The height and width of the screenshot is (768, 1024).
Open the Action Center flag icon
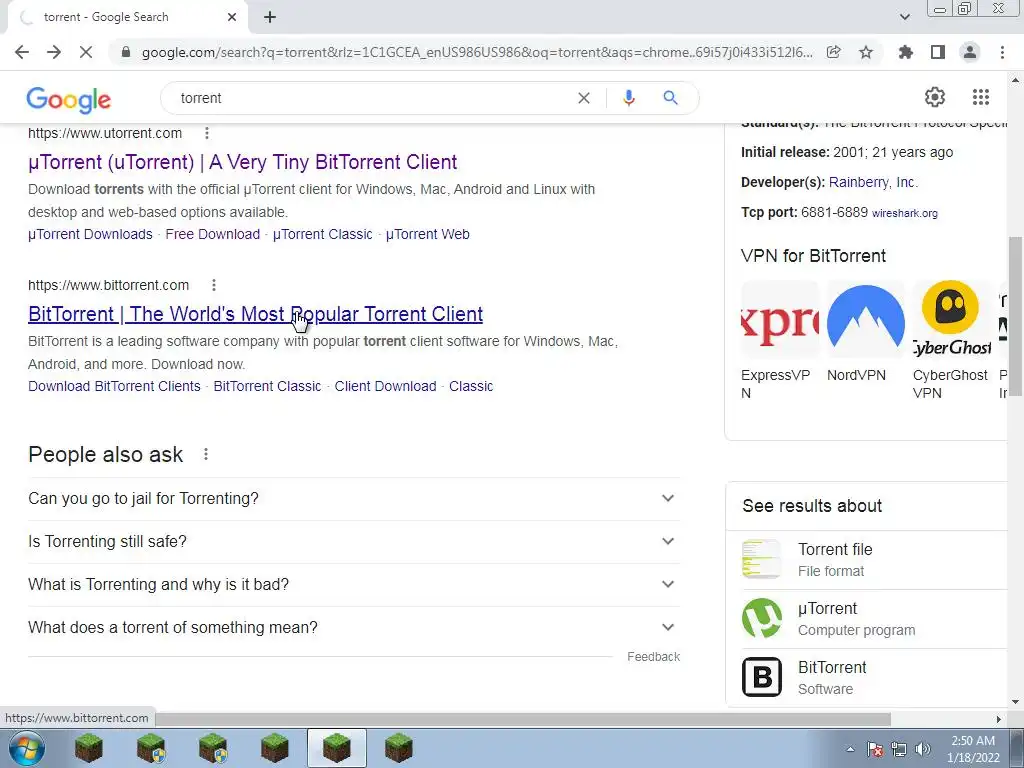[x=875, y=749]
